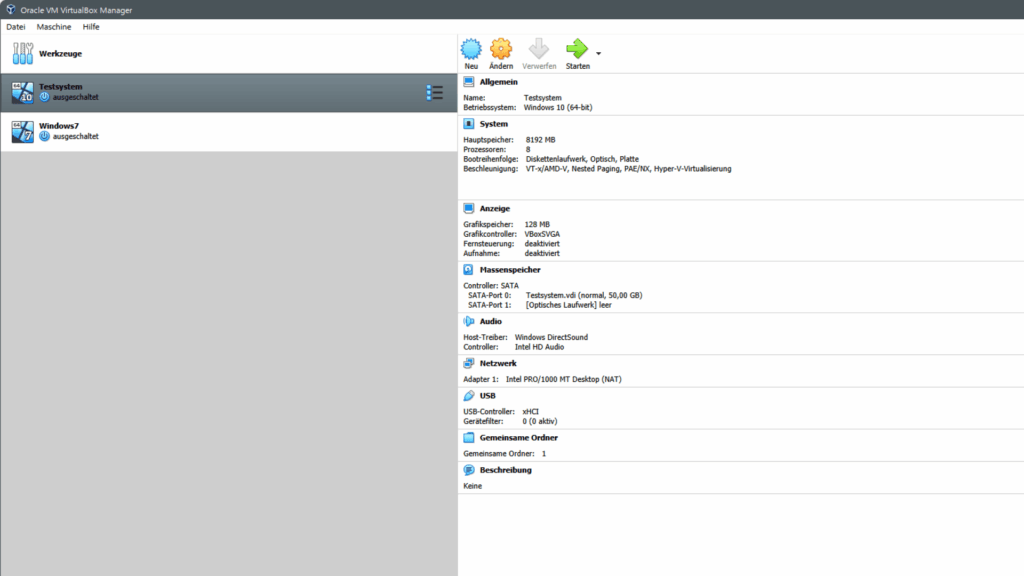This screenshot has width=1024, height=576.
Task: Open the Testsystem list menu icon
Action: coord(434,93)
